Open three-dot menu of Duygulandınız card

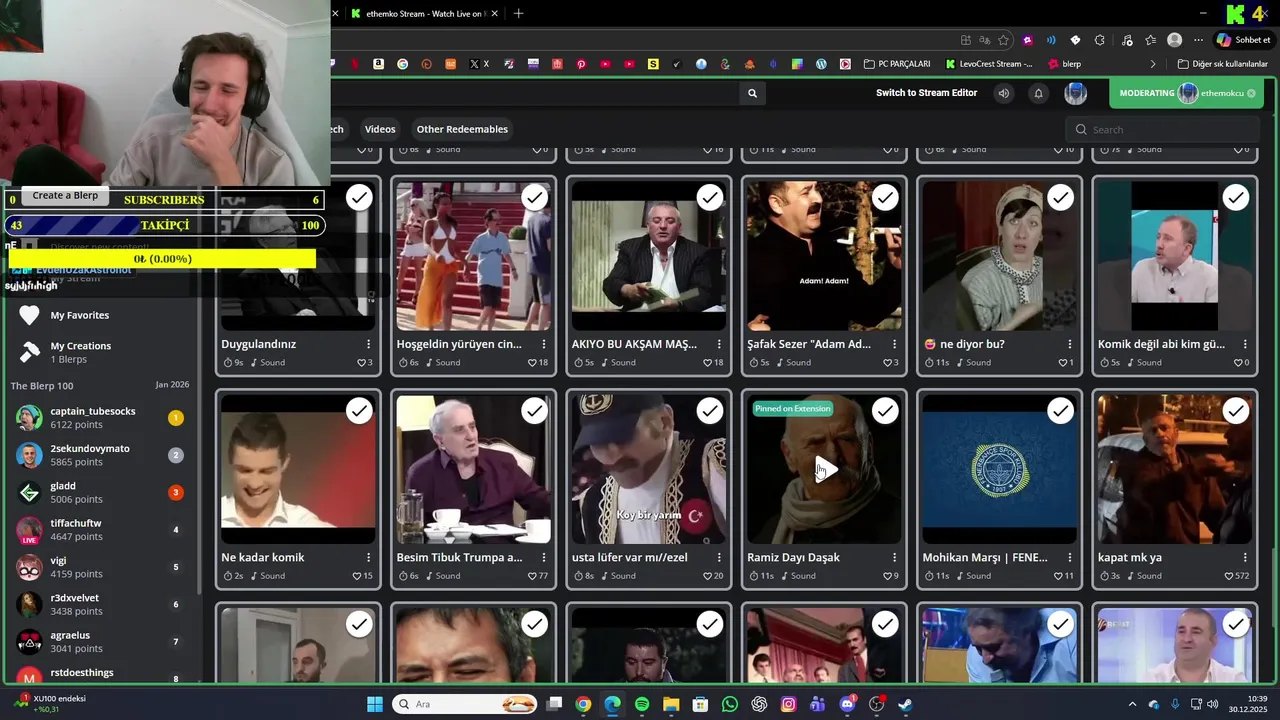coord(368,344)
